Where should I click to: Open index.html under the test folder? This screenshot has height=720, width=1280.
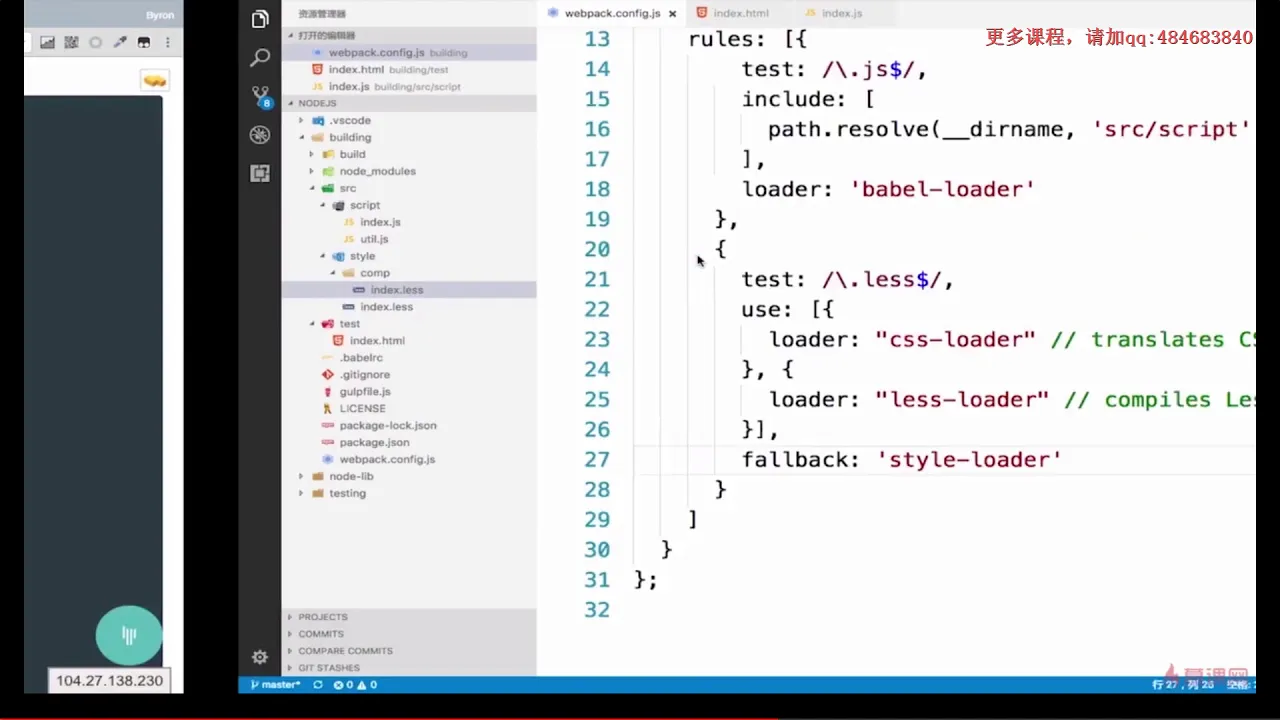(x=409, y=340)
